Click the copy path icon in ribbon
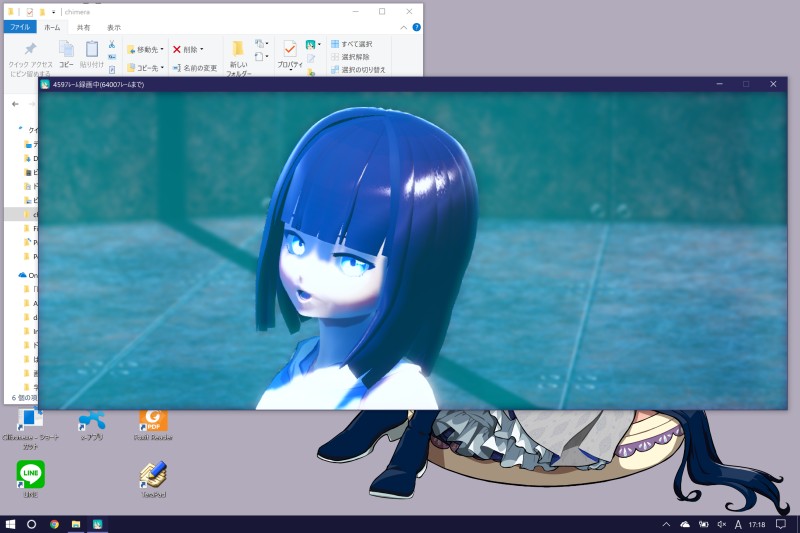Viewport: 800px width, 533px height. point(112,57)
